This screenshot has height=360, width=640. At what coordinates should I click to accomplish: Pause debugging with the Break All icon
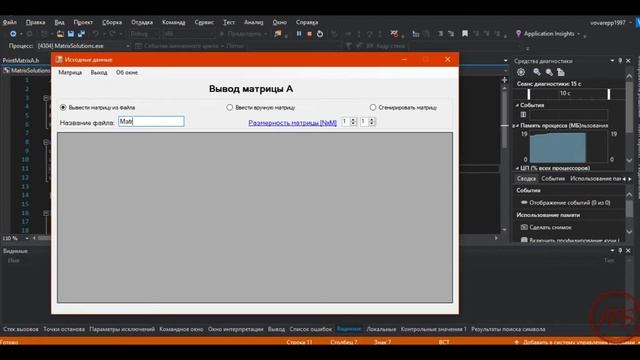(299, 34)
